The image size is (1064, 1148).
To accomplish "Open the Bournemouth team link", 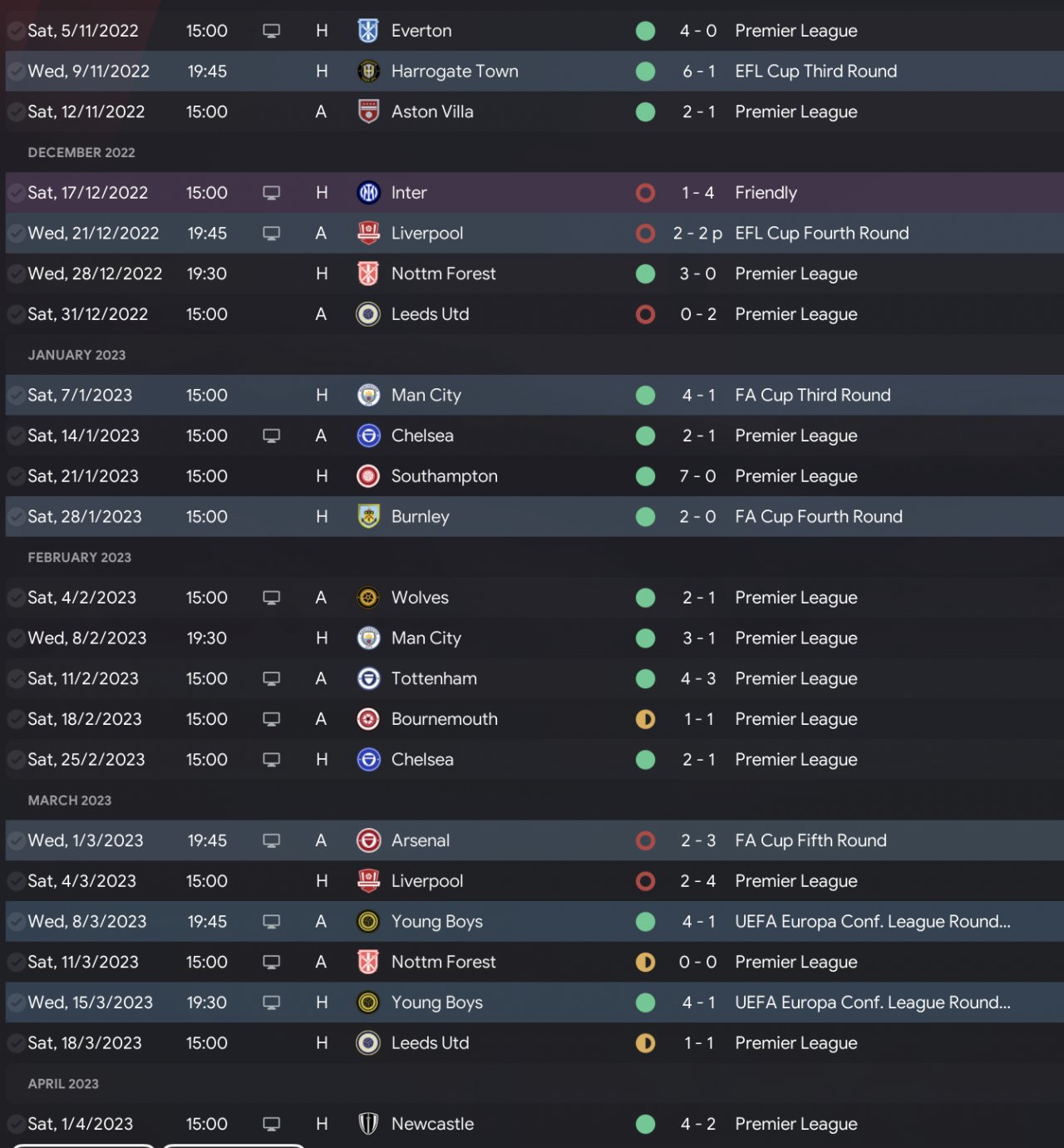I will (x=444, y=719).
